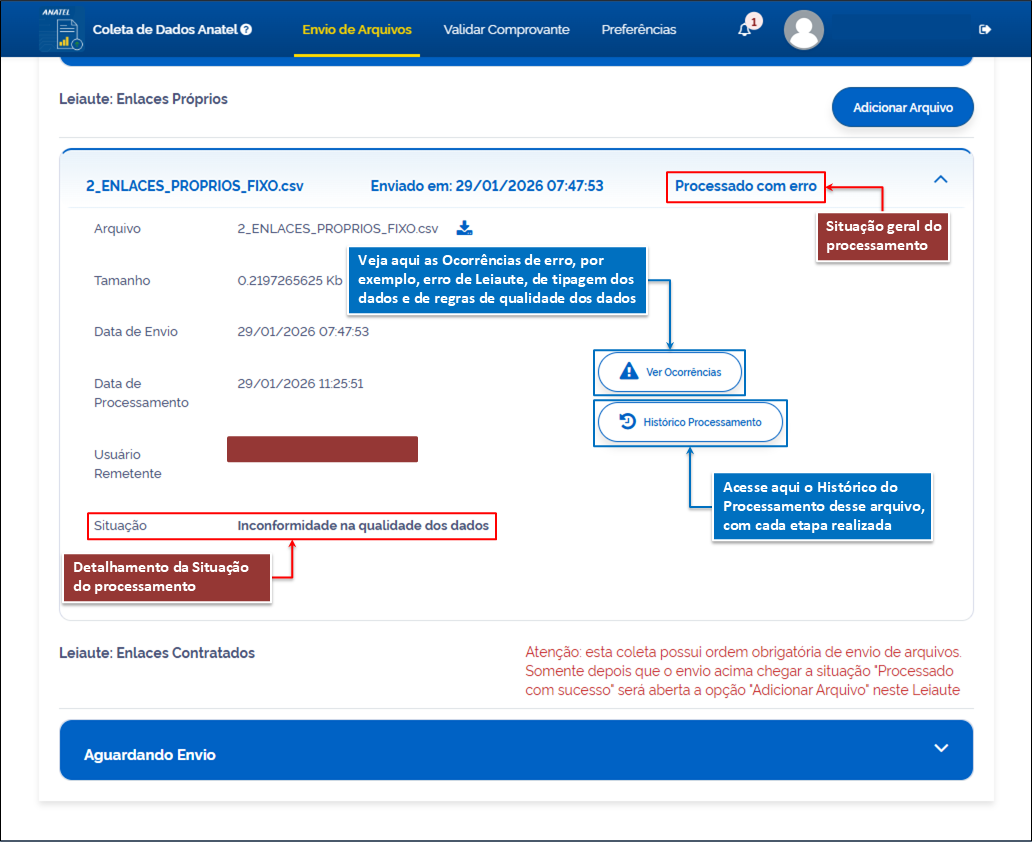
Task: Click the Anatel document logo icon
Action: [x=62, y=30]
